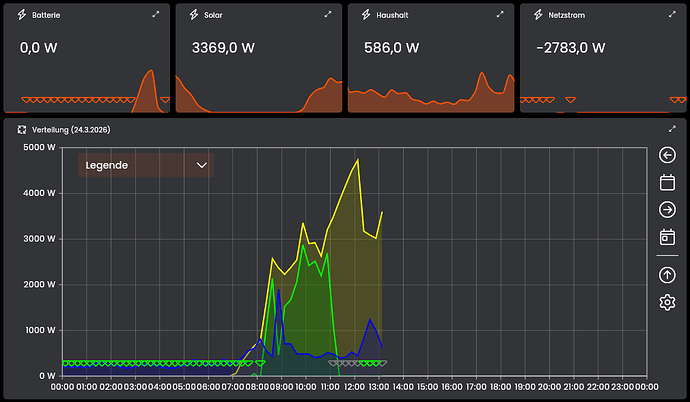Viewport: 690px width, 402px height.
Task: Expand the Batterie card to fullscreen
Action: click(155, 15)
